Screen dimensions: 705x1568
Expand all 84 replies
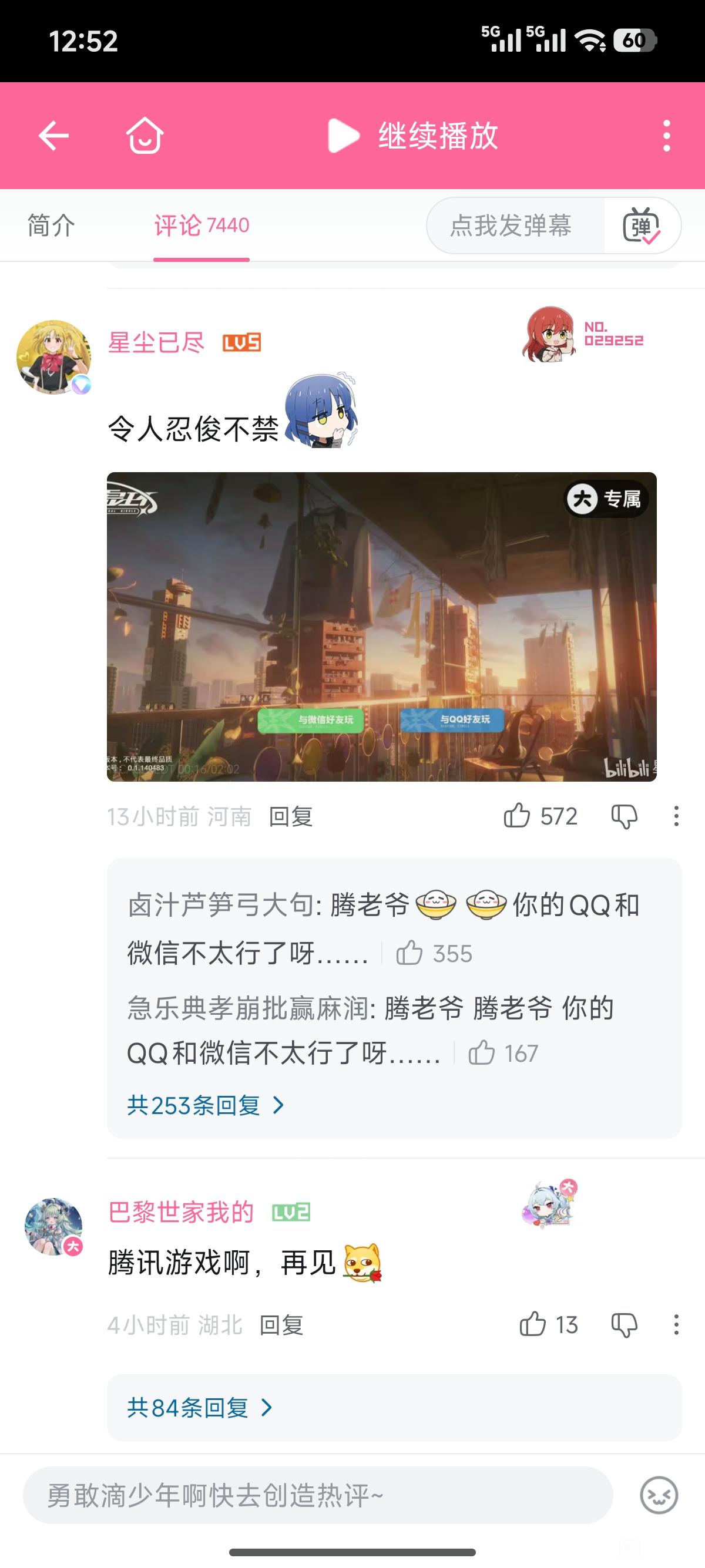click(200, 1407)
